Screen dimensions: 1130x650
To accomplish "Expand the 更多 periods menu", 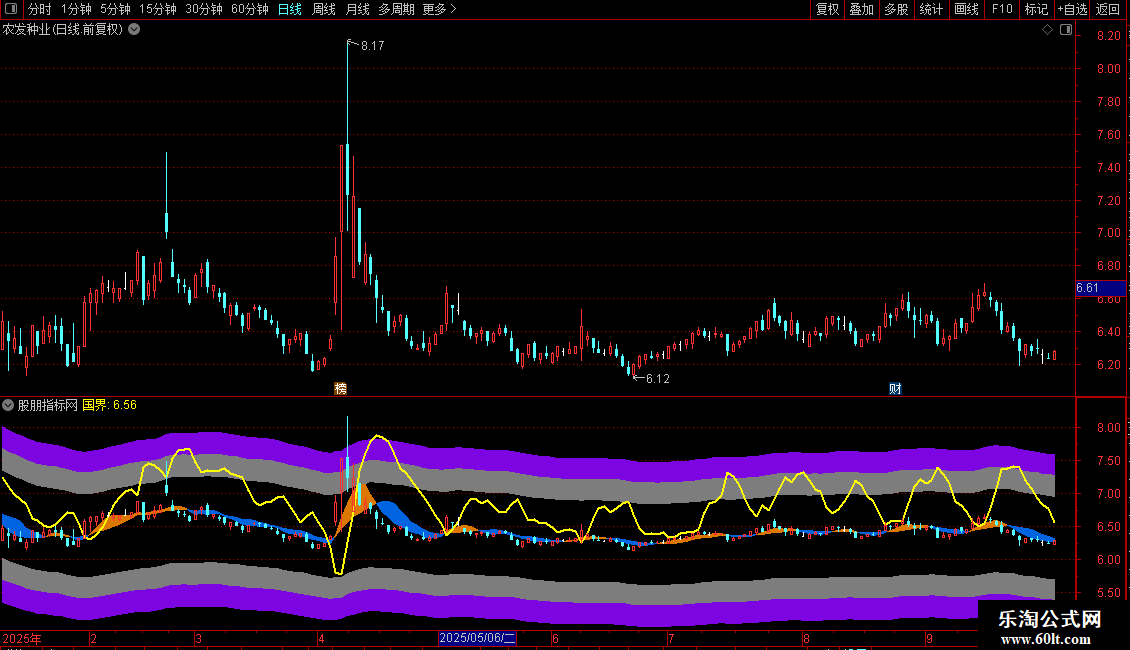I will [439, 9].
